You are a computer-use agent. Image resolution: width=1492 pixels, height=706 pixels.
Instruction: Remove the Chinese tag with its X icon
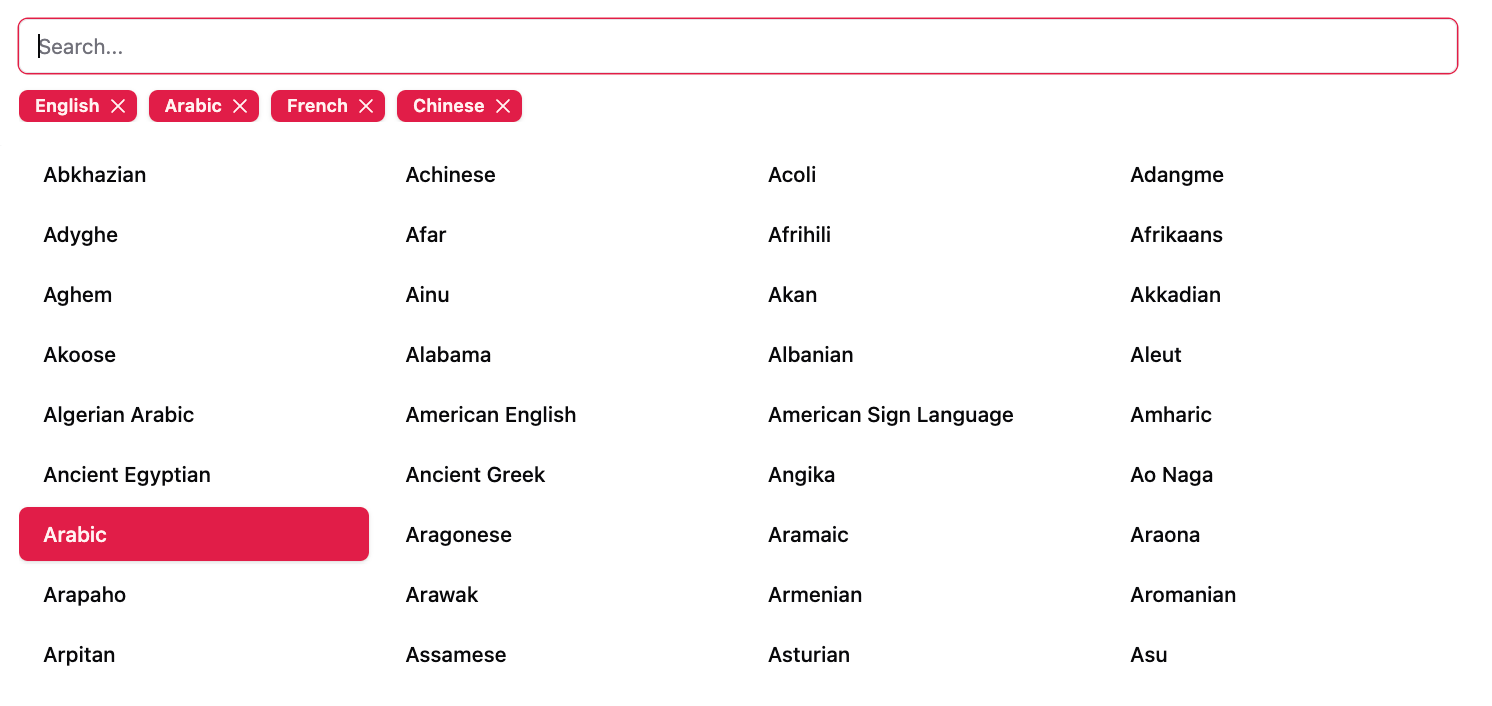(503, 106)
